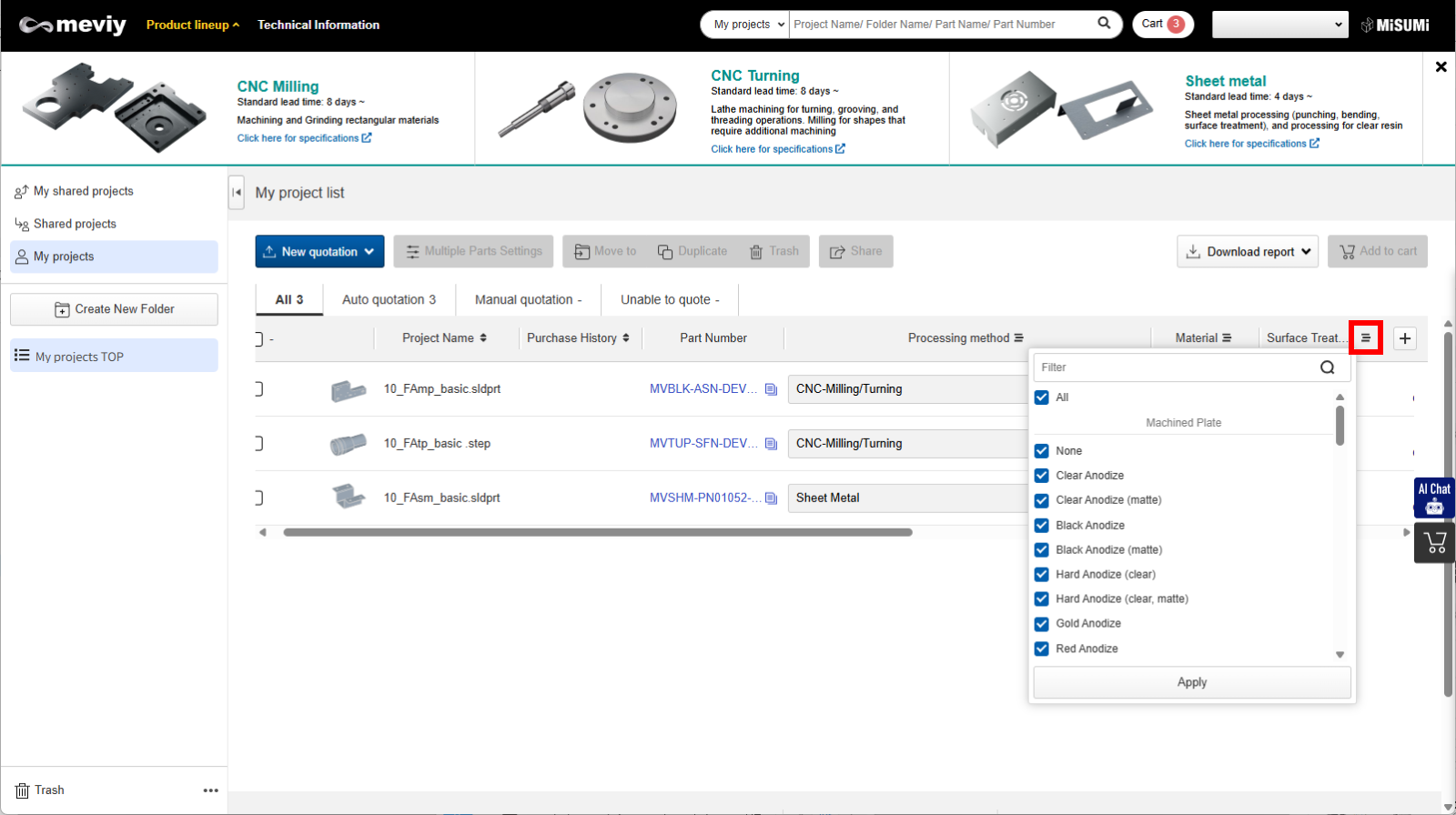Click the Surface Treatment filter menu icon

(1365, 337)
